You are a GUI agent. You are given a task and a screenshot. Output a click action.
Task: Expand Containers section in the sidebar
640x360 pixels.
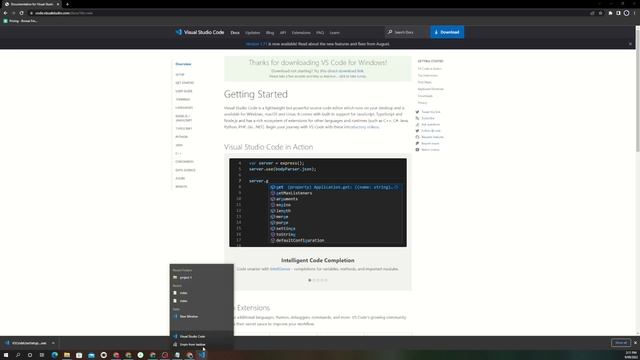tap(184, 162)
